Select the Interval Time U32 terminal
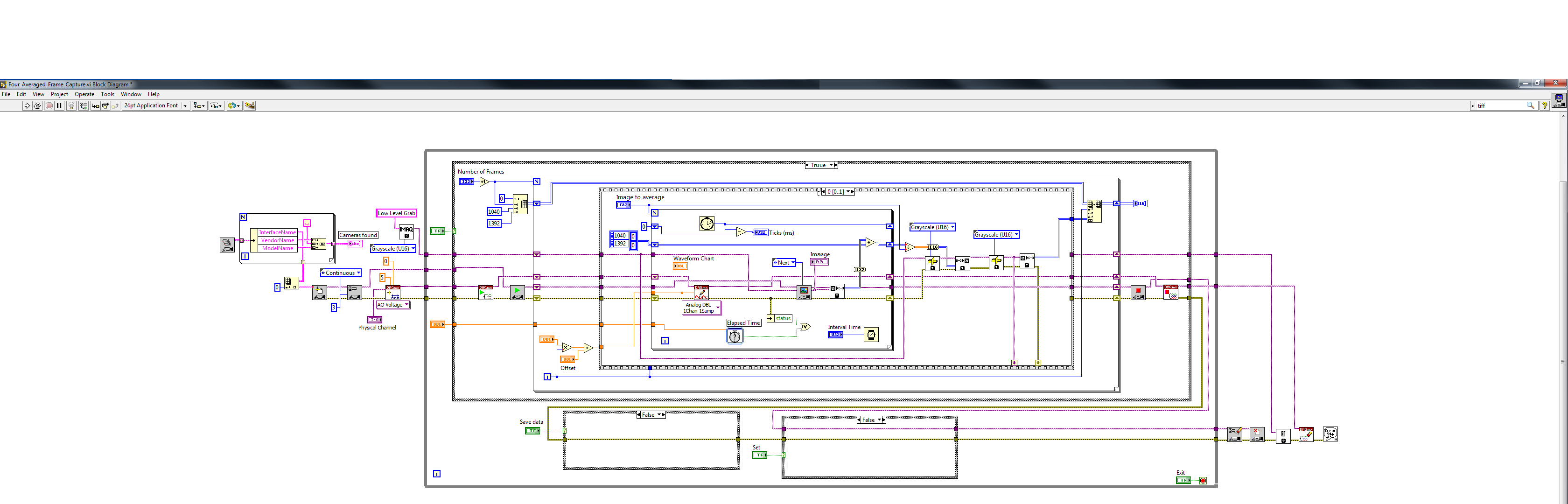Image resolution: width=1568 pixels, height=504 pixels. coord(835,335)
